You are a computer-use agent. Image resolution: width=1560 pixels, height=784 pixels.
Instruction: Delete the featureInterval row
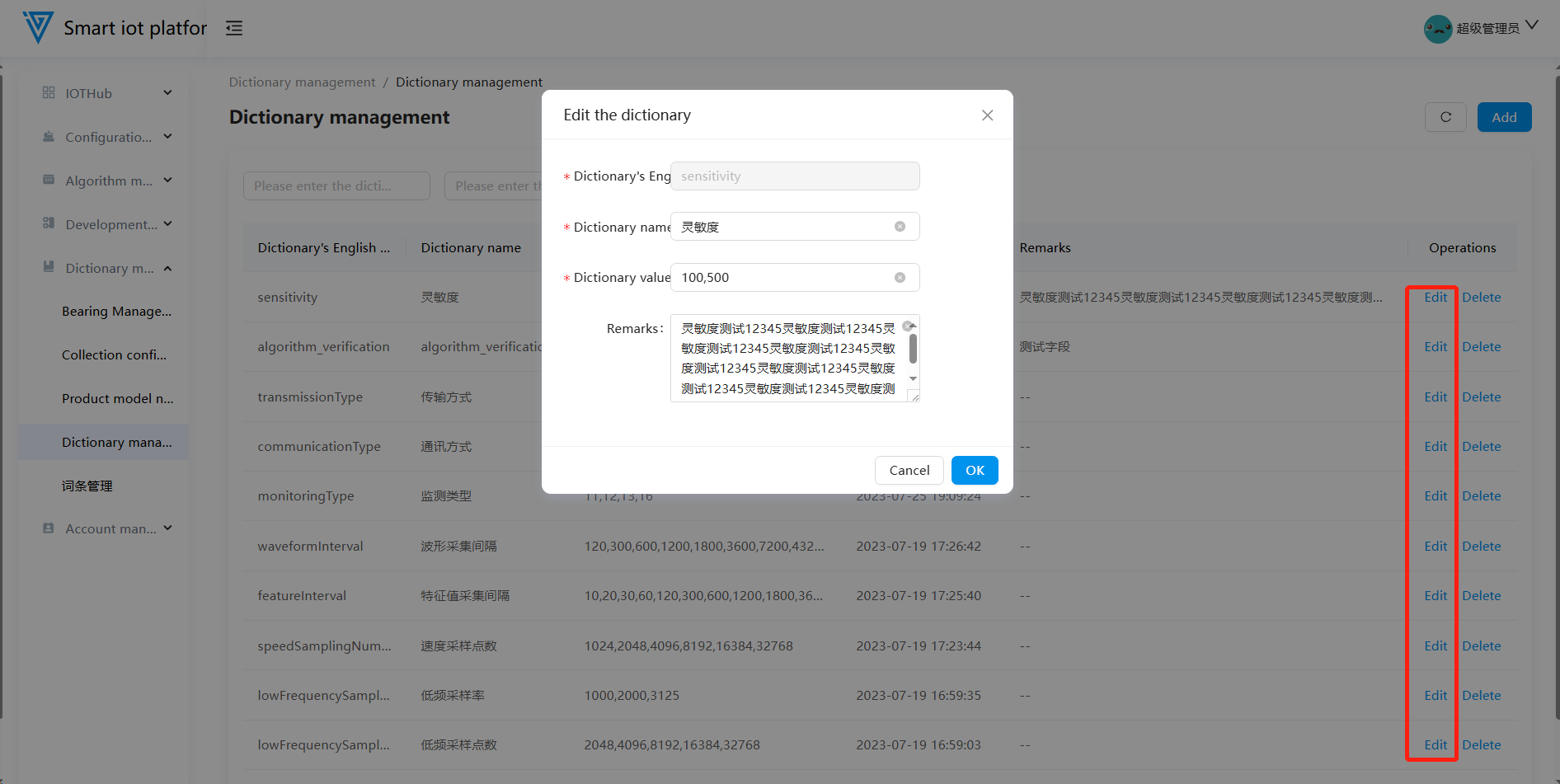1482,596
